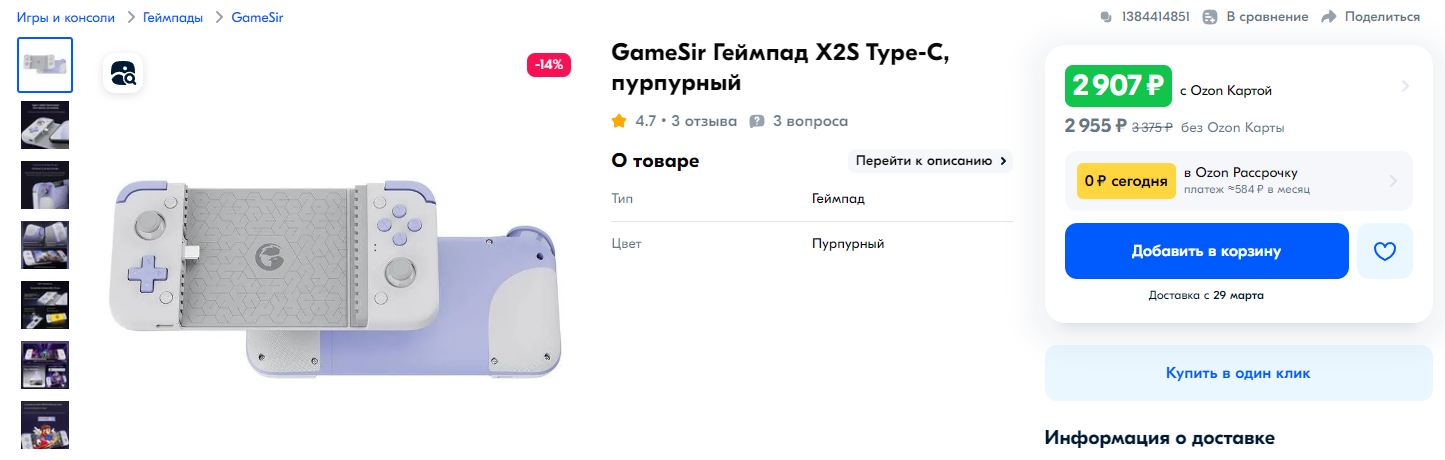Select the second product thumbnail
The width and height of the screenshot is (1445, 460).
tap(45, 125)
